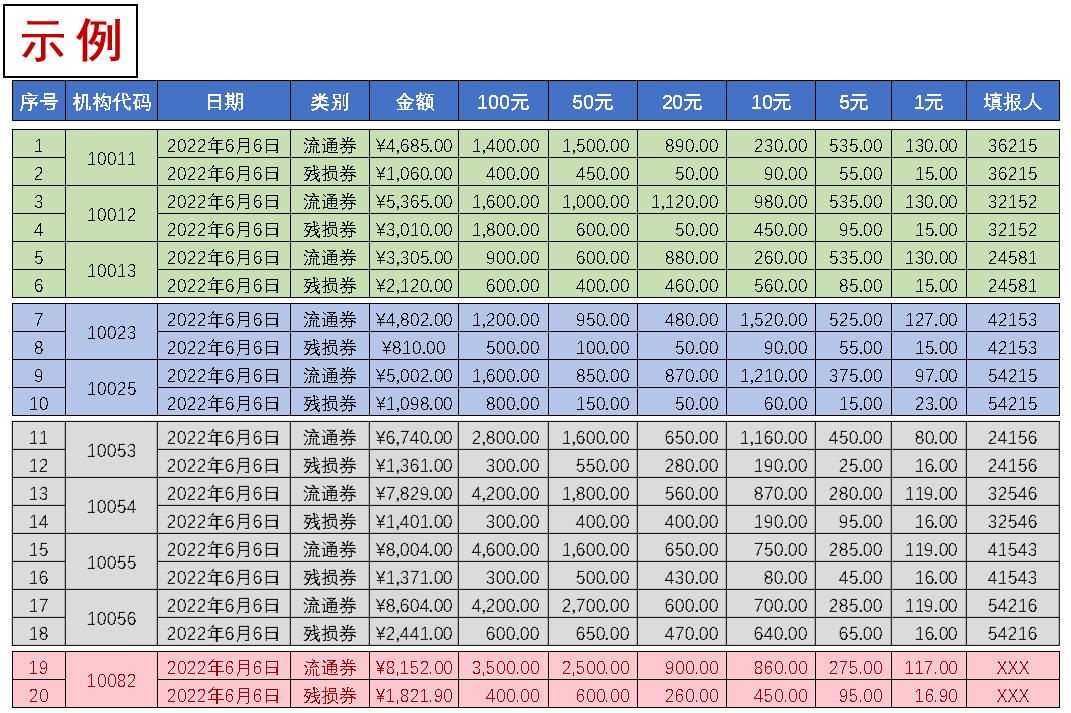Select the amount cell ¥4,685.00
This screenshot has height=713, width=1071.
click(x=415, y=145)
